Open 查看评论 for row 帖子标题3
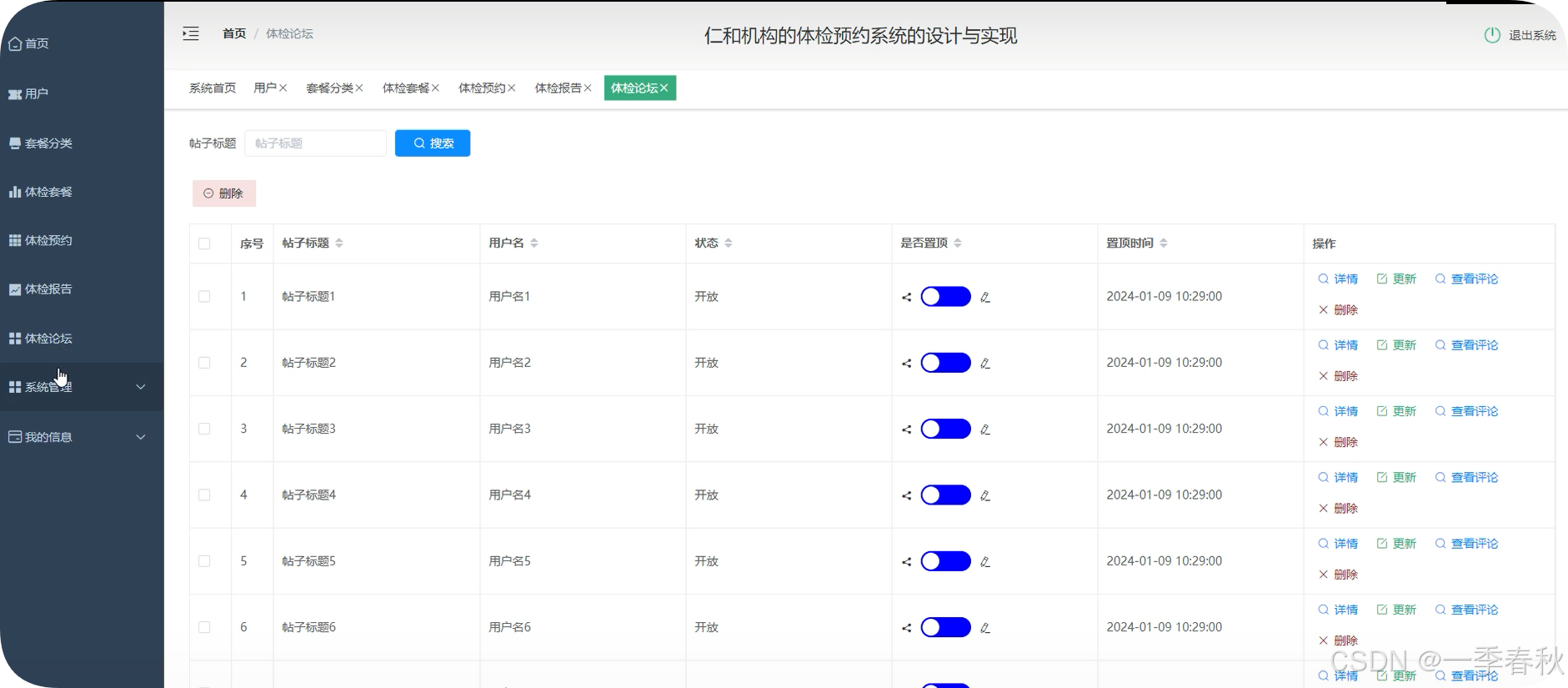The image size is (1568, 688). click(x=1466, y=411)
